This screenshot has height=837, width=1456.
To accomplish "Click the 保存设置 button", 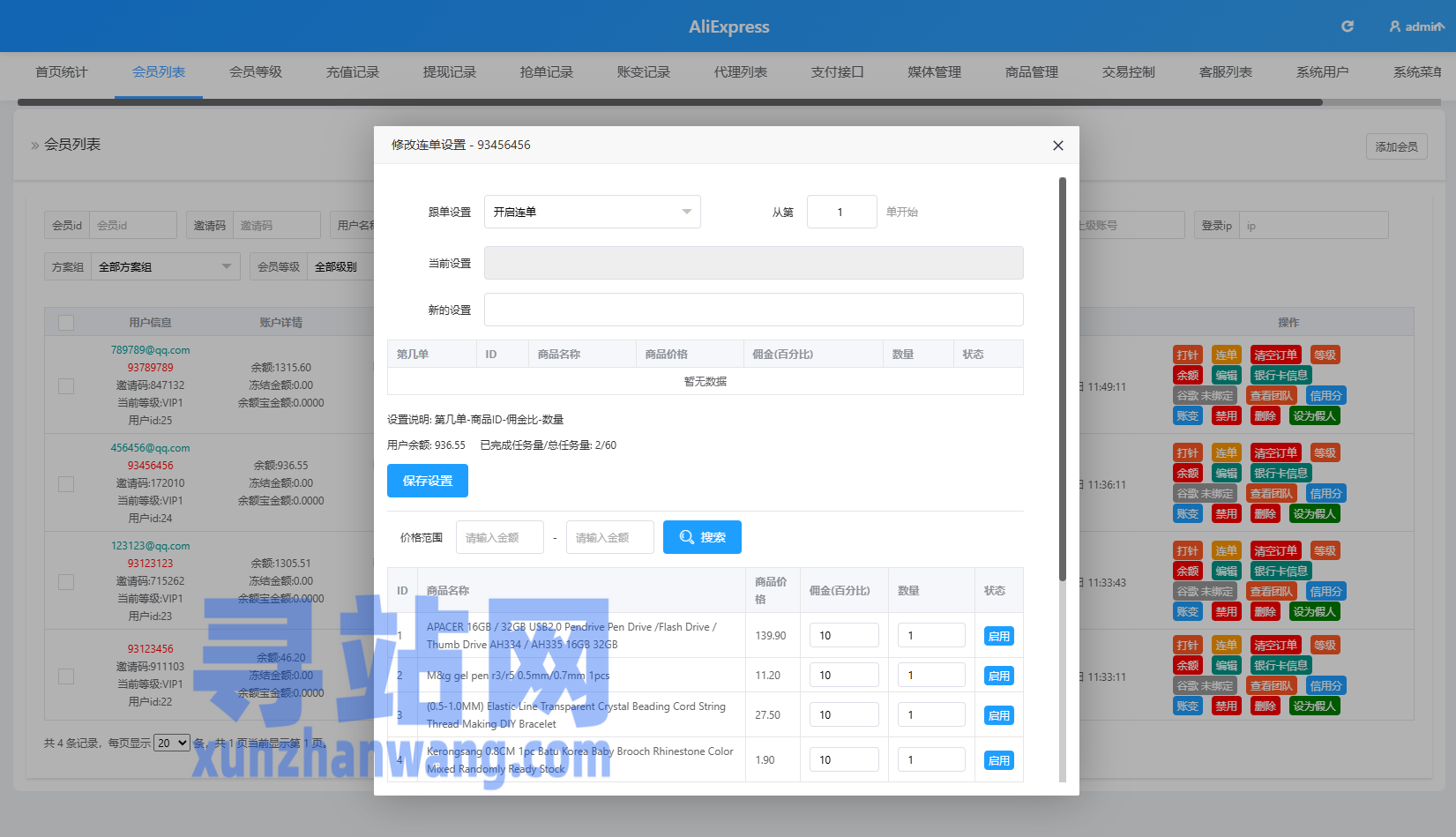I will (428, 481).
